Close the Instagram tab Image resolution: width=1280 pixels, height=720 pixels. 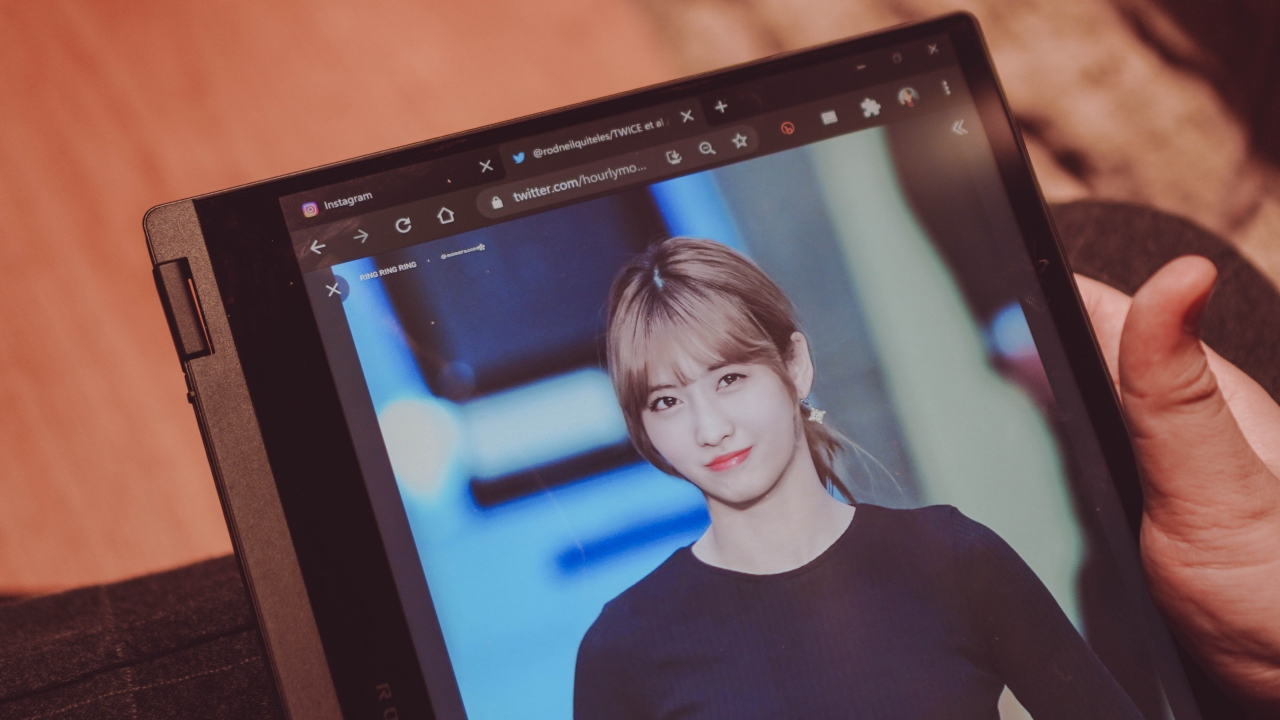486,166
